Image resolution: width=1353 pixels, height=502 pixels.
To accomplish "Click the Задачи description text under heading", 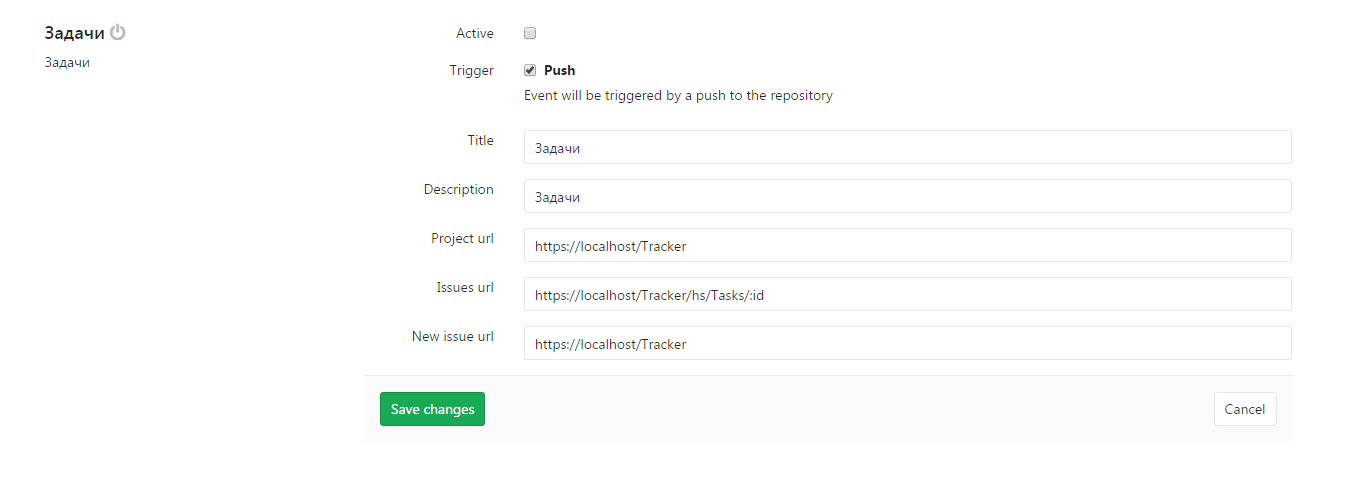I will click(67, 62).
